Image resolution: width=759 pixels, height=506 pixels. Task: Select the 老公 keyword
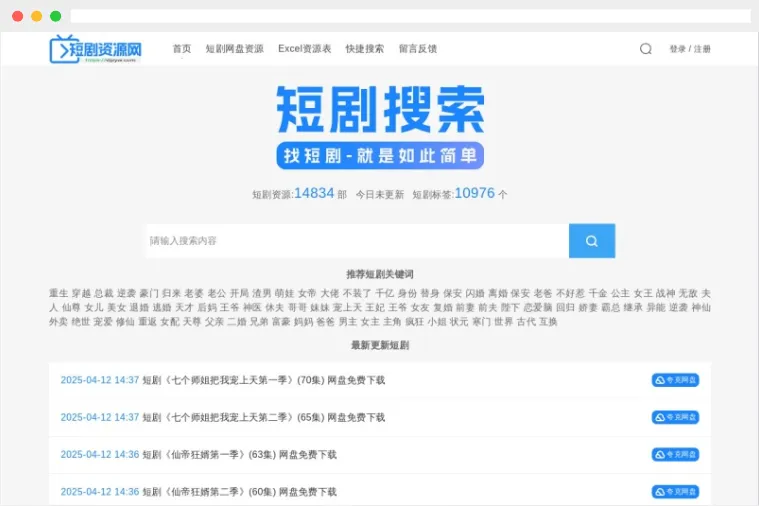(x=217, y=293)
